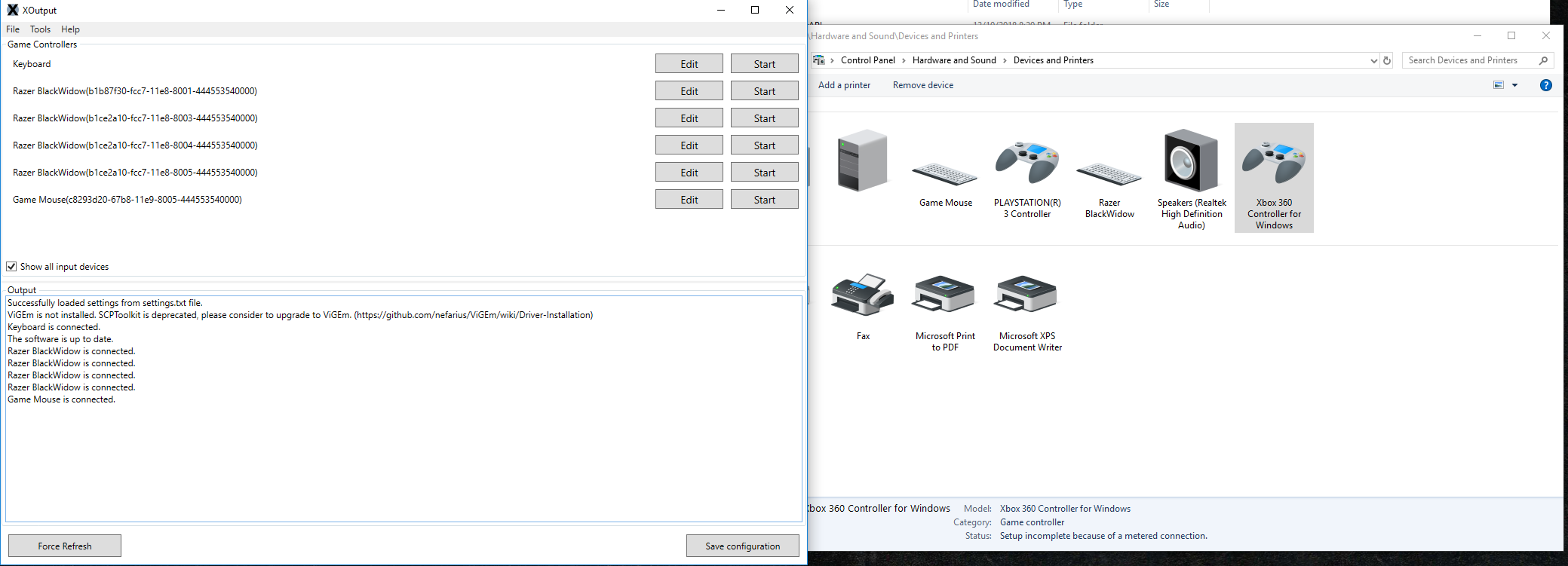The height and width of the screenshot is (566, 1568).
Task: Click the Save configuration button
Action: tap(742, 546)
